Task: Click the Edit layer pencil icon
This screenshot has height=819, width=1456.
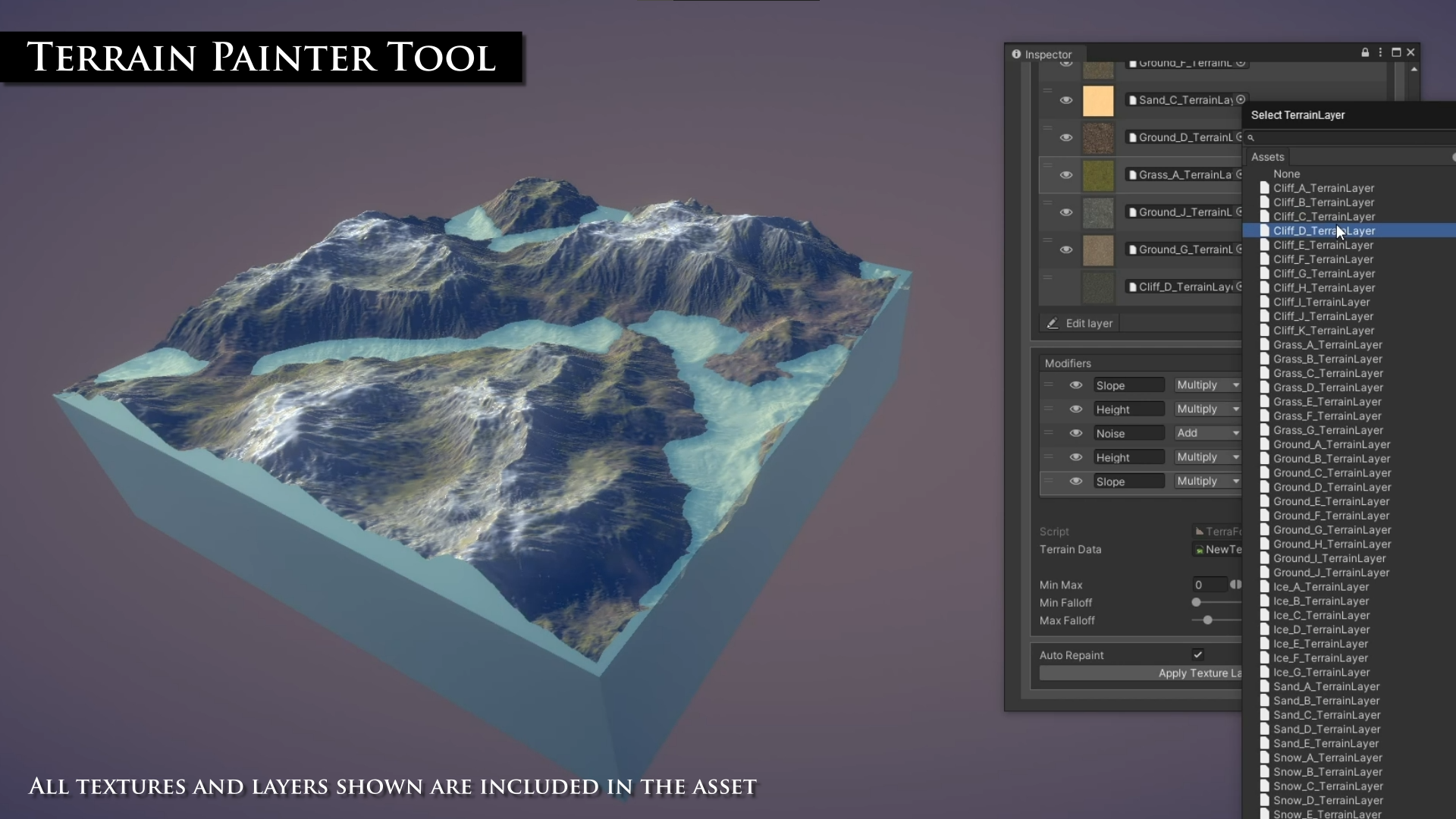Action: click(1053, 323)
